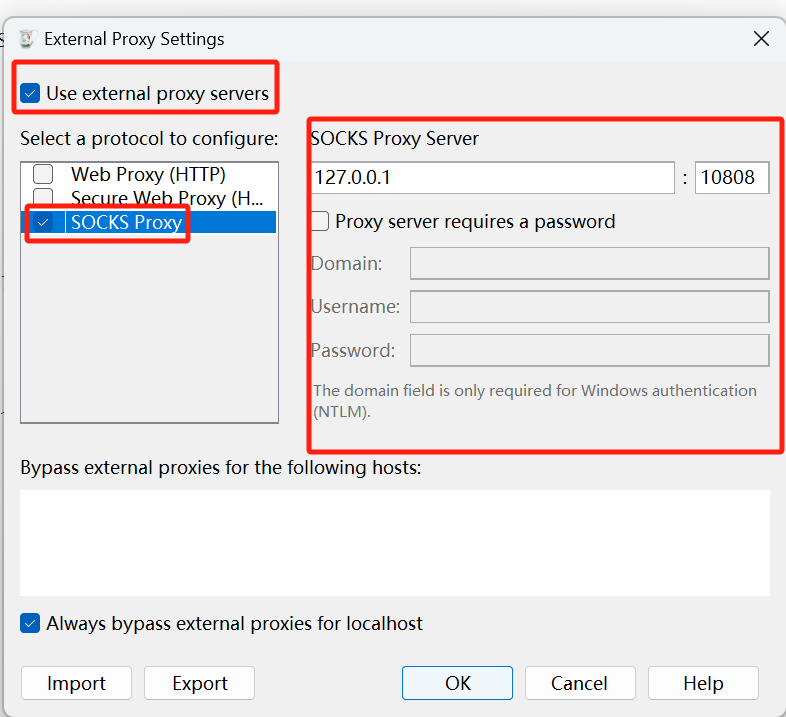Click the Username input field
This screenshot has width=786, height=717.
tap(589, 307)
